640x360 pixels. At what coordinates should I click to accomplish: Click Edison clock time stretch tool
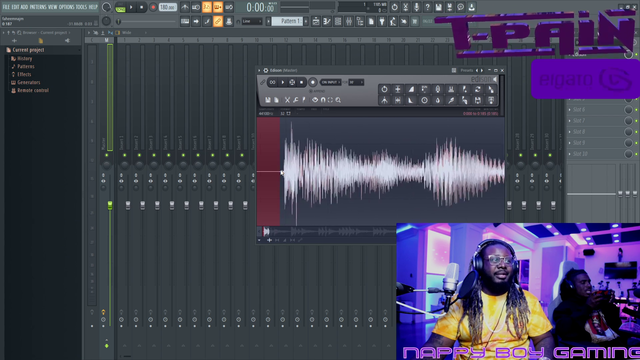coord(424,100)
